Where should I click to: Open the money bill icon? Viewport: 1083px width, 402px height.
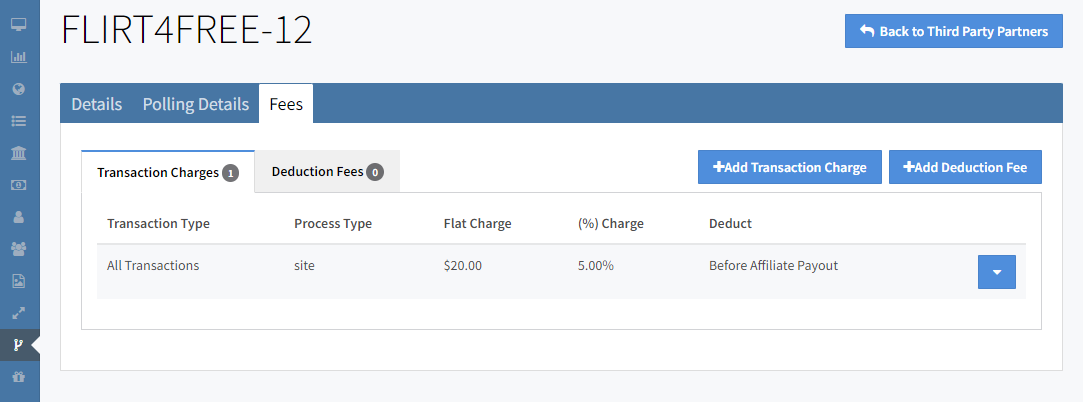click(x=18, y=184)
